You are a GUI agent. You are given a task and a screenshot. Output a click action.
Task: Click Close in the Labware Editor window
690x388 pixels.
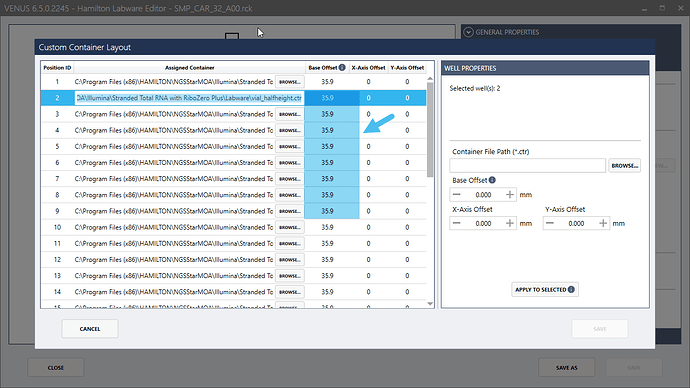click(56, 367)
